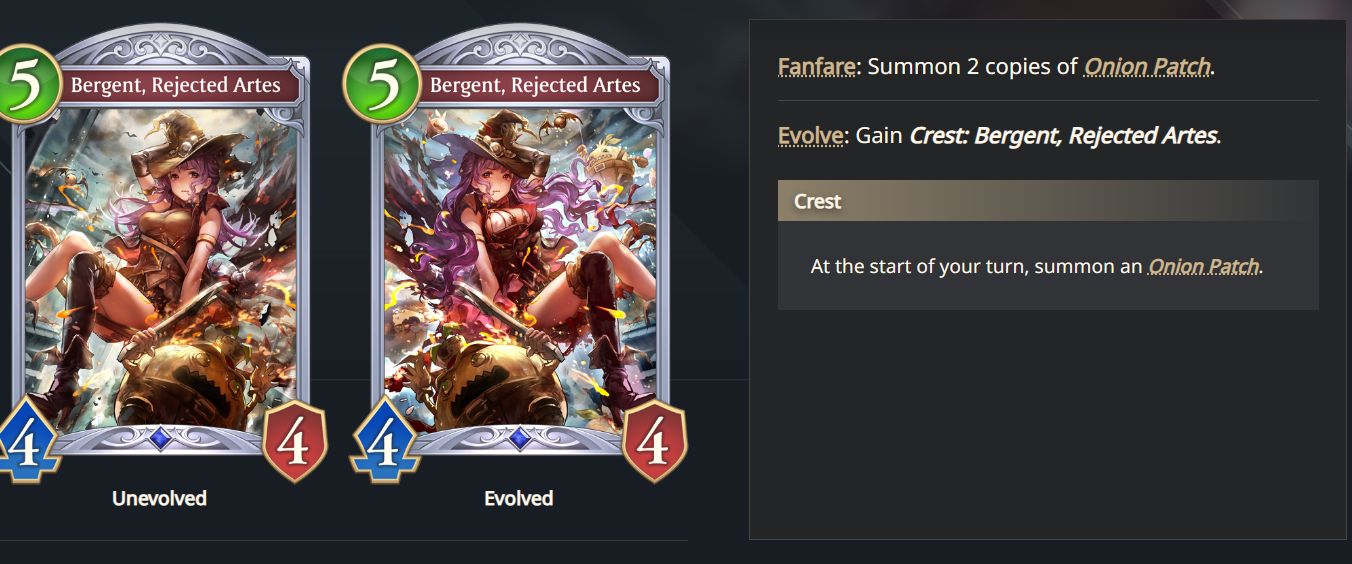Click the Unevolved caption label
This screenshot has width=1352, height=564.
coord(160,498)
